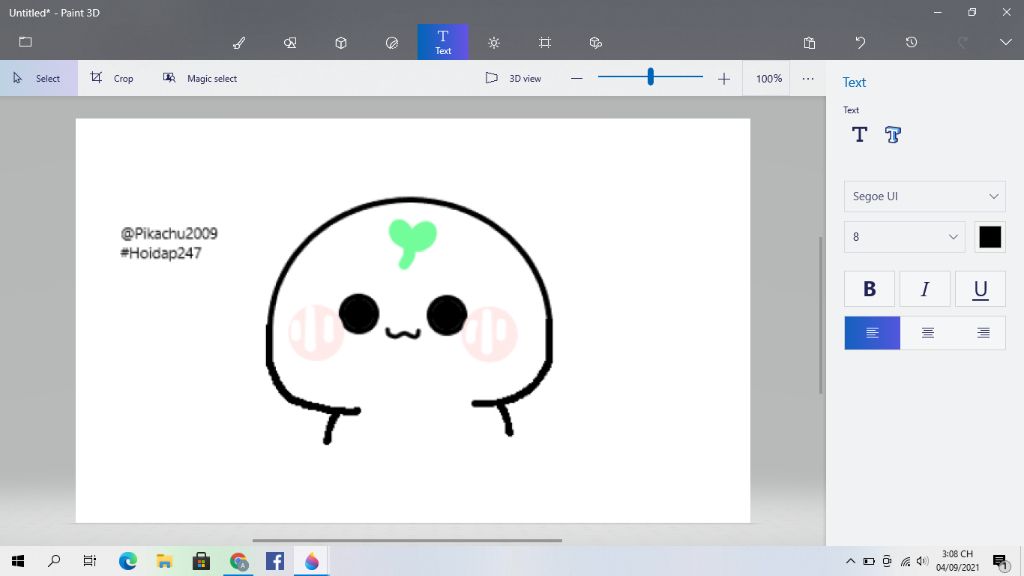1024x576 pixels.
Task: Expand the top bar chevron menu
Action: pyautogui.click(x=1005, y=42)
